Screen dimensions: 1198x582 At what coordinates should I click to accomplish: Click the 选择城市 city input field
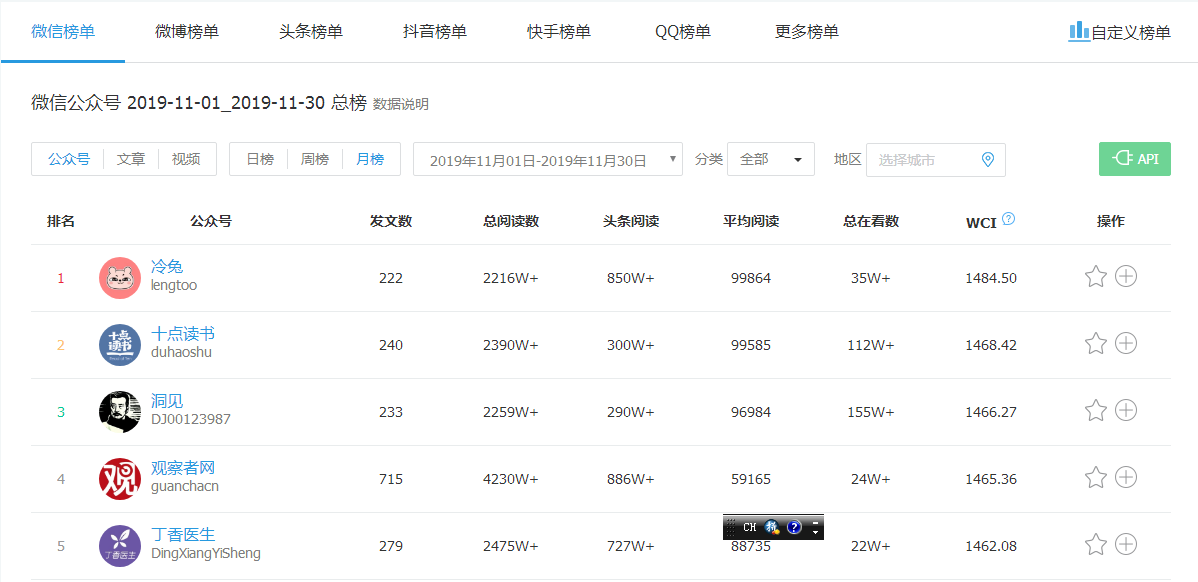click(x=935, y=160)
